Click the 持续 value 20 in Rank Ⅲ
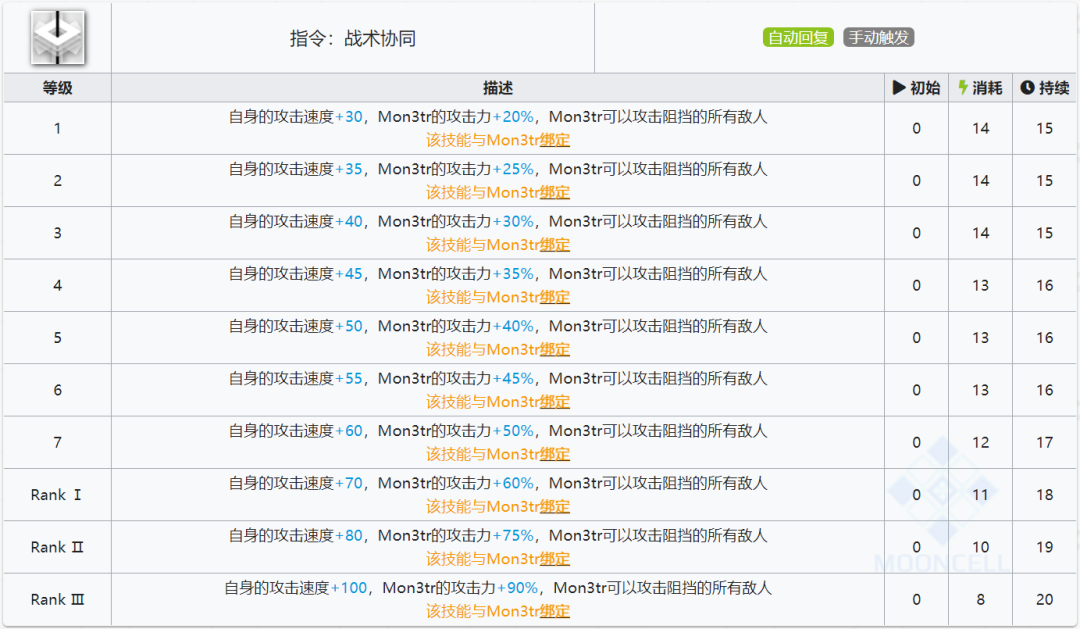Screen dimensions: 1080x629 [x=1043, y=599]
